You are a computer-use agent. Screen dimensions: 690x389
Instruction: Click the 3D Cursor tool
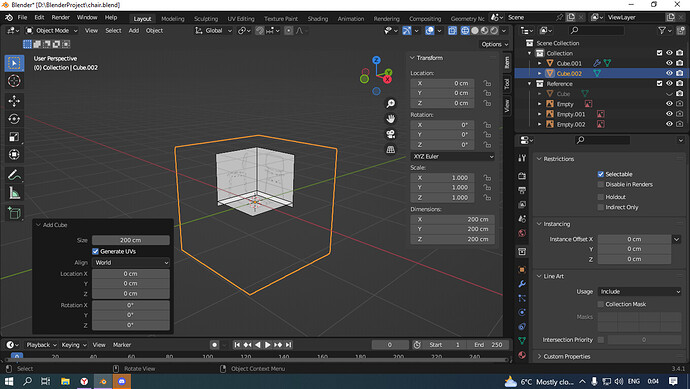tap(14, 81)
